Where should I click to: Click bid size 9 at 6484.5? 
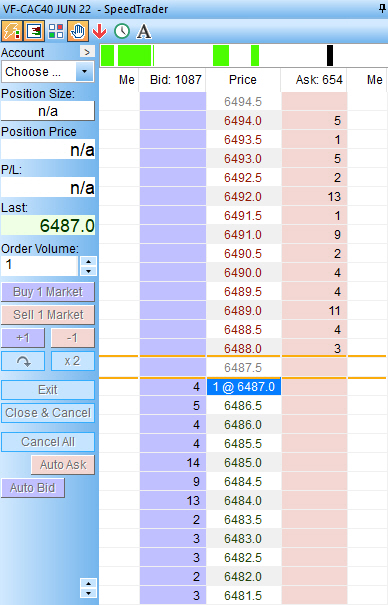tap(172, 482)
